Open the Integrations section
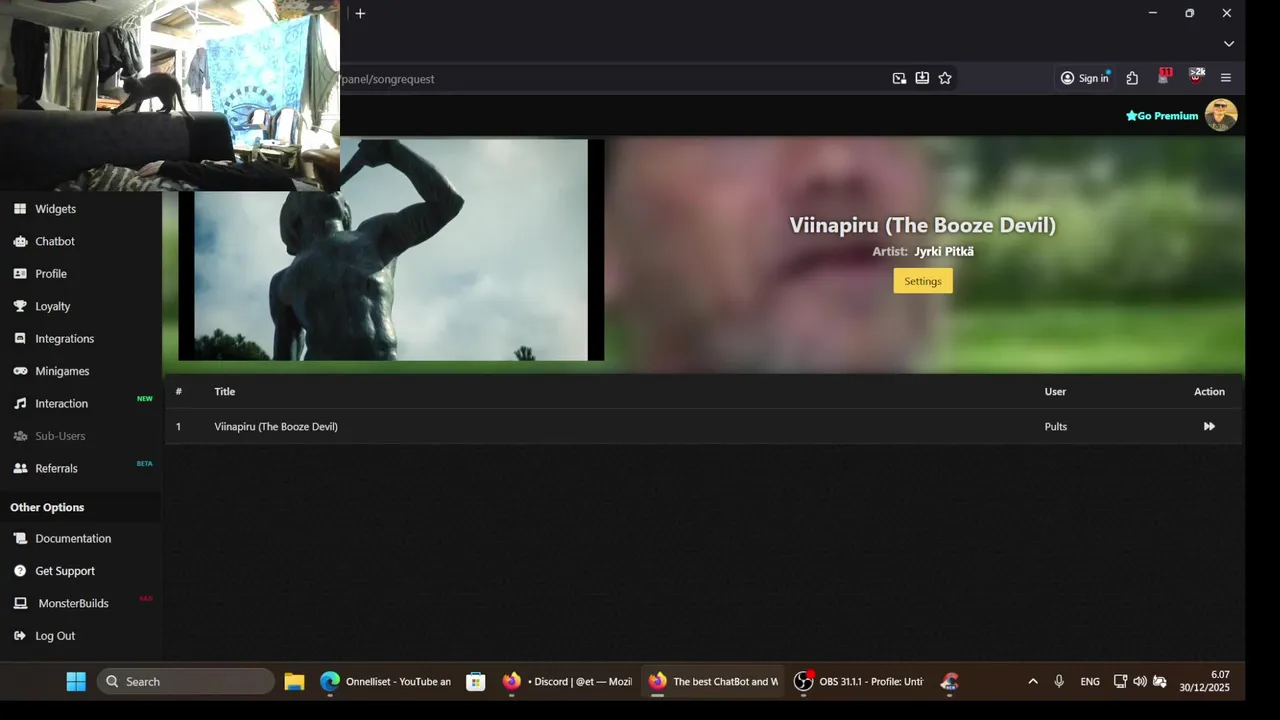The height and width of the screenshot is (720, 1280). (64, 339)
